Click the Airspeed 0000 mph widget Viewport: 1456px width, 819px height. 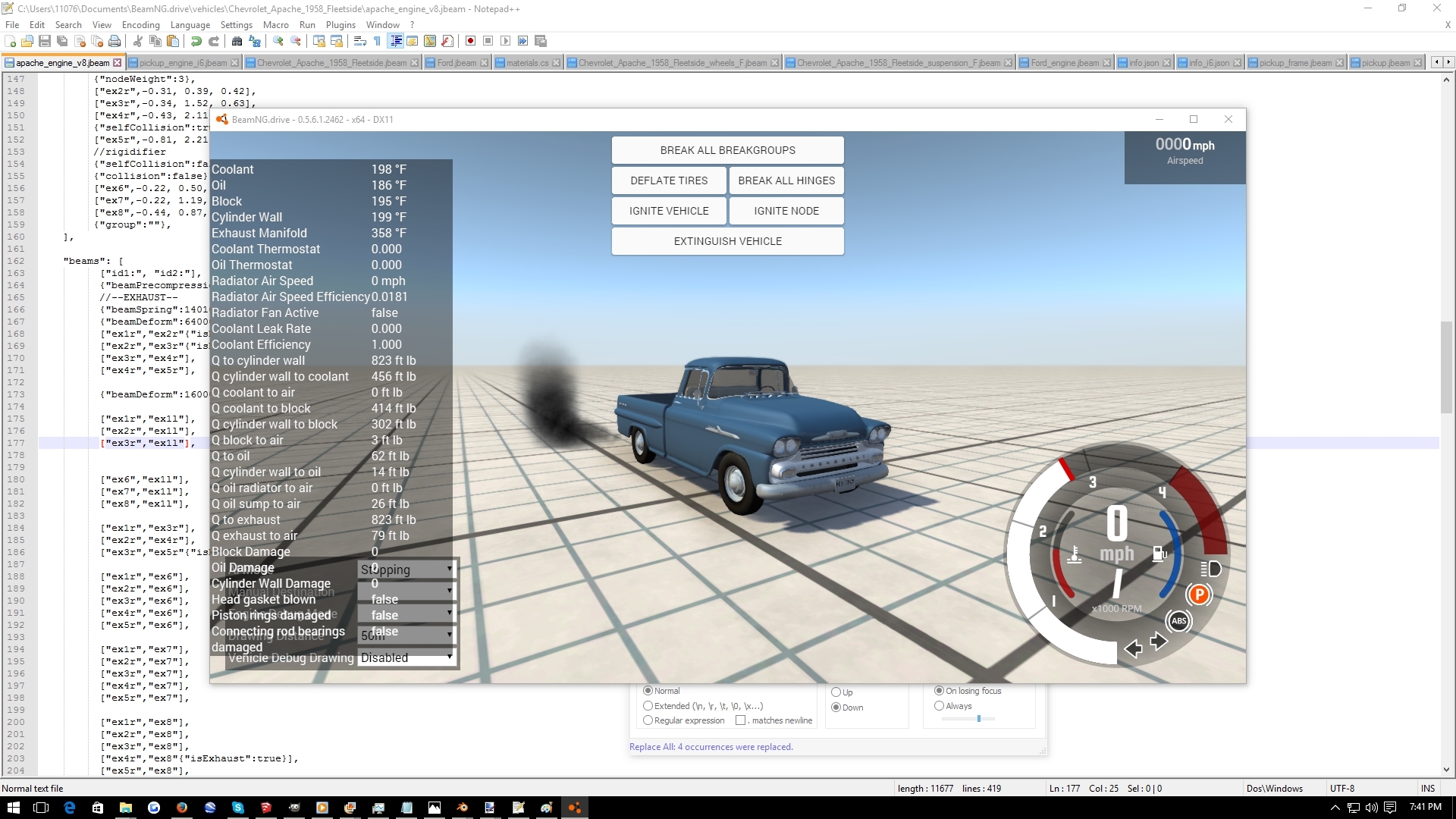point(1185,158)
